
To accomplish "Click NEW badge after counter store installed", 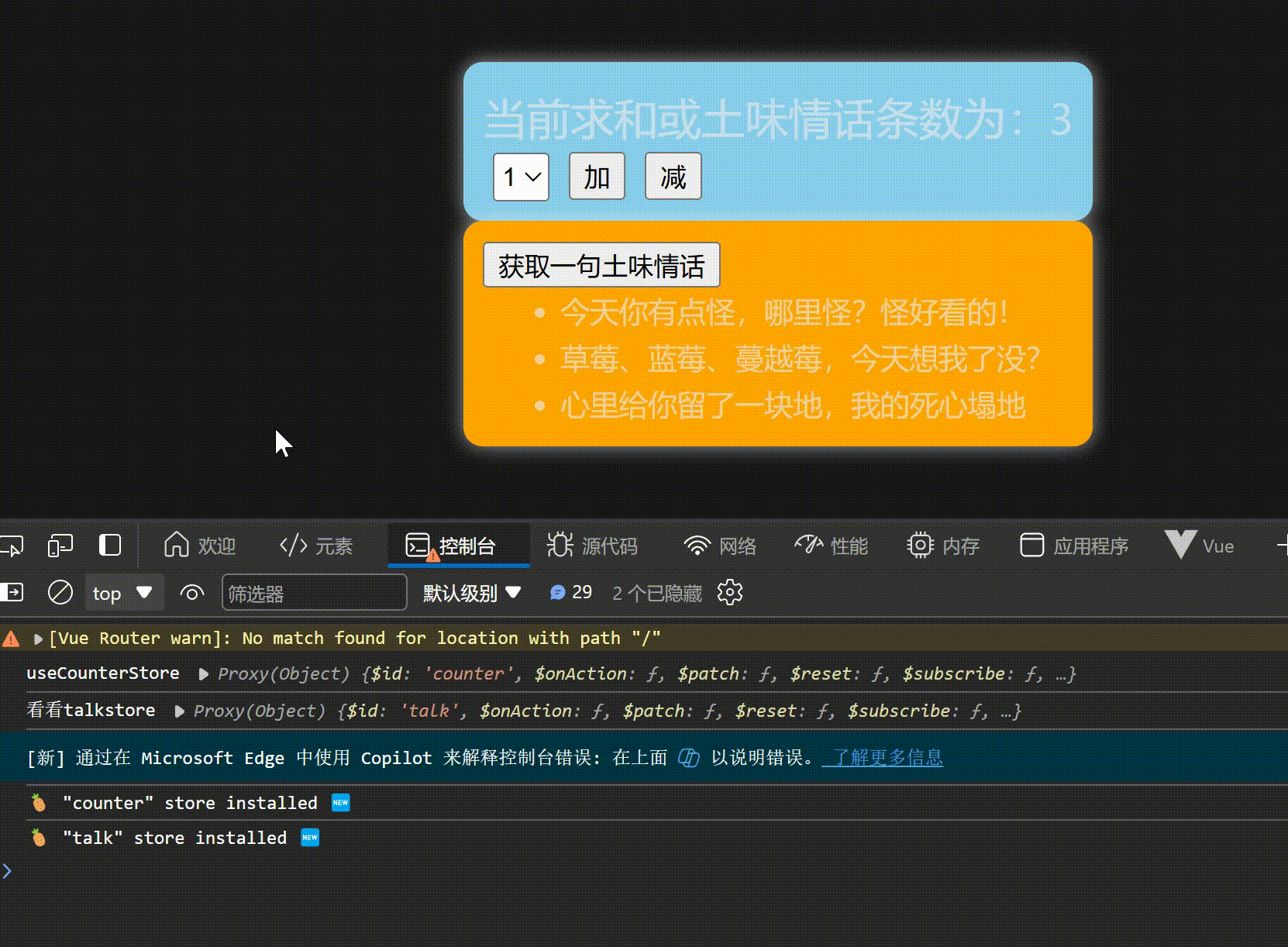I will 340,803.
